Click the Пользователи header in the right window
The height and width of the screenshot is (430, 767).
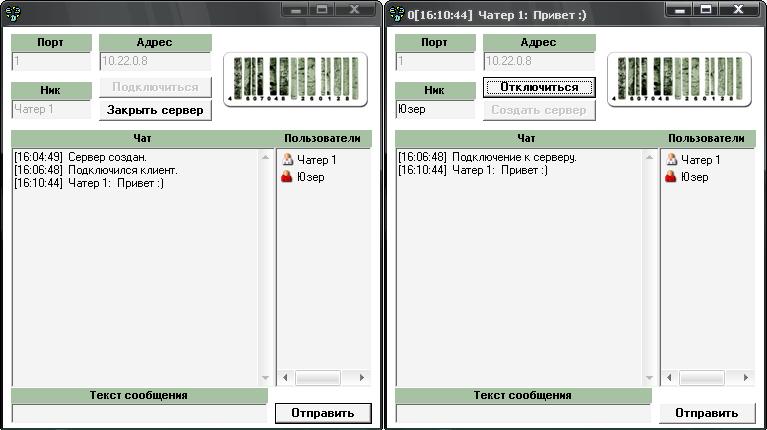click(707, 138)
